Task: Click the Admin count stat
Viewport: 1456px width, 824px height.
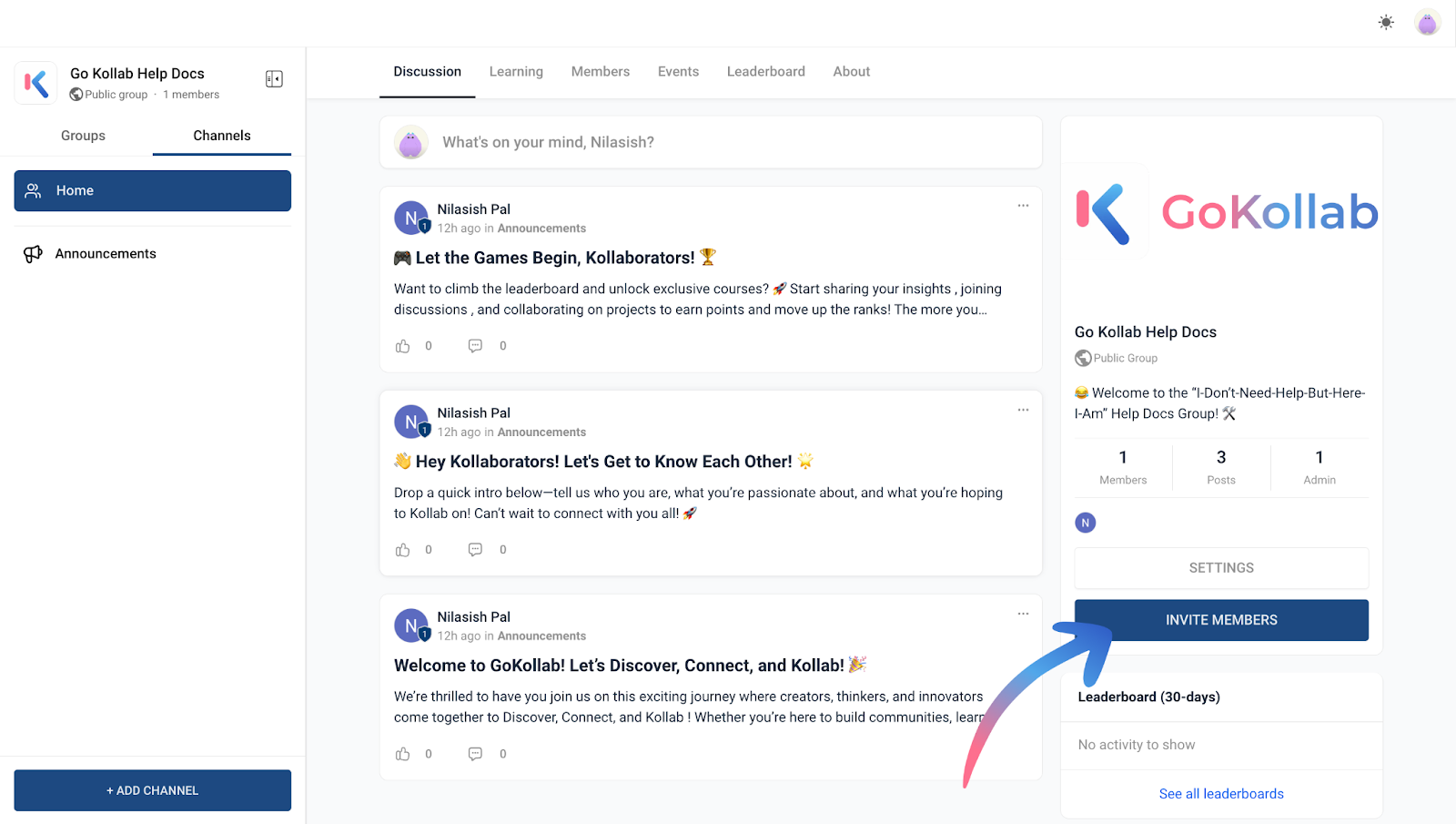Action: coord(1319,467)
